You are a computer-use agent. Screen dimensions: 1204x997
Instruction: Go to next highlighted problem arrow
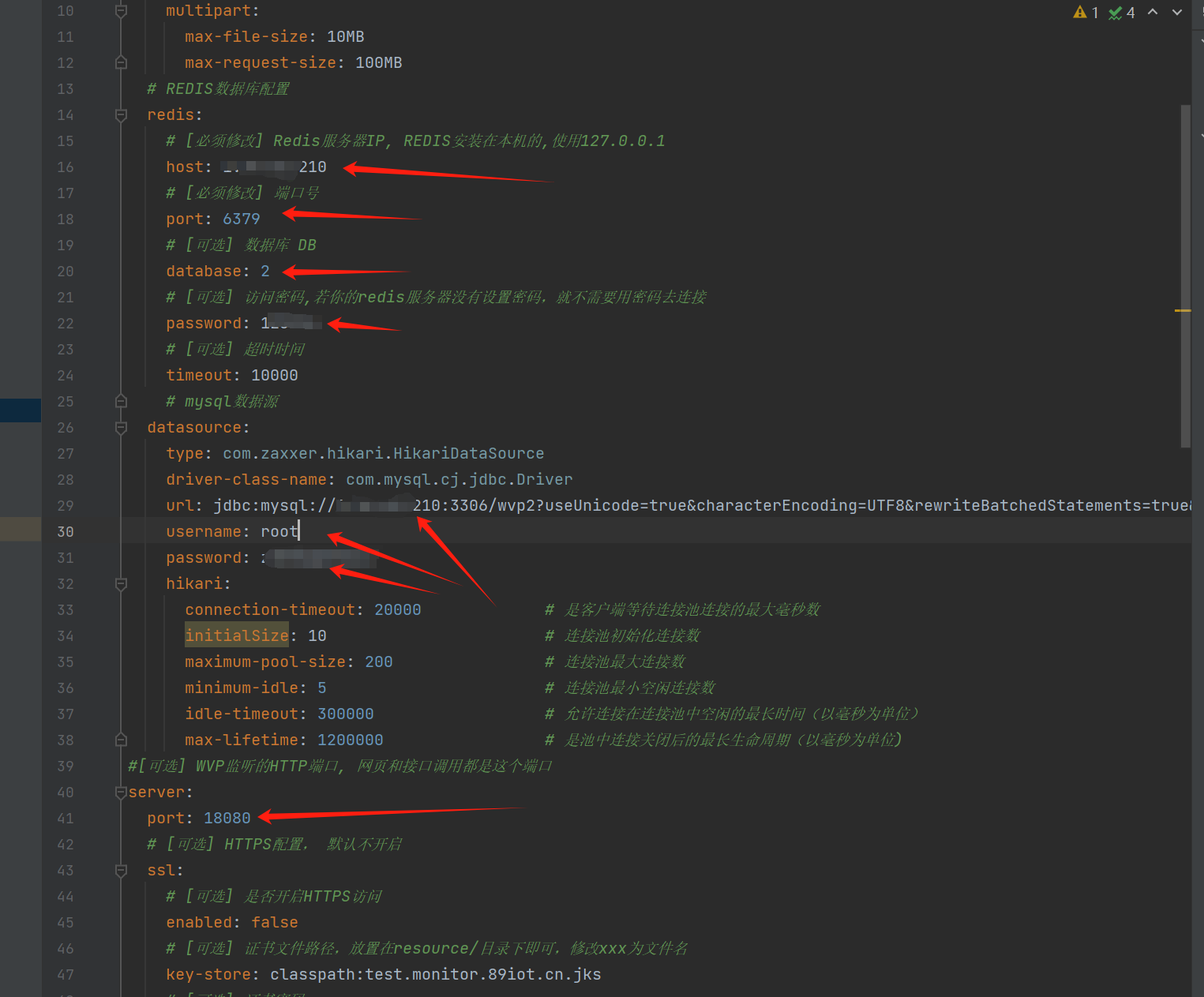click(x=1177, y=12)
